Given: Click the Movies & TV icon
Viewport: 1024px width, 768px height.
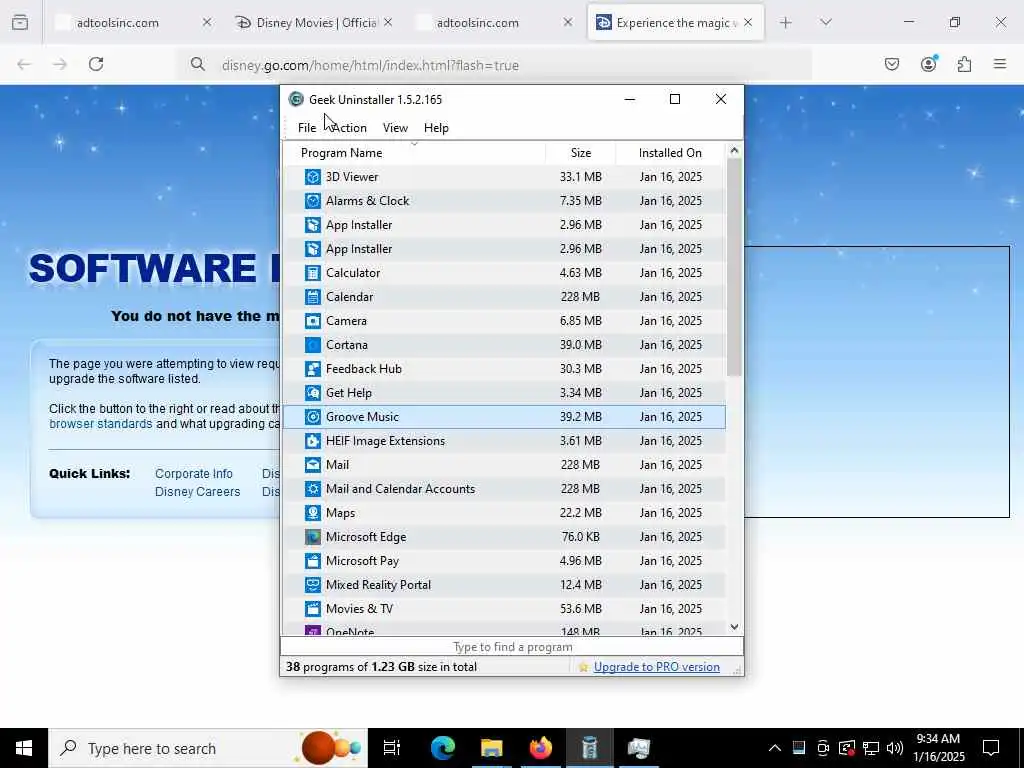Looking at the screenshot, I should pos(313,609).
